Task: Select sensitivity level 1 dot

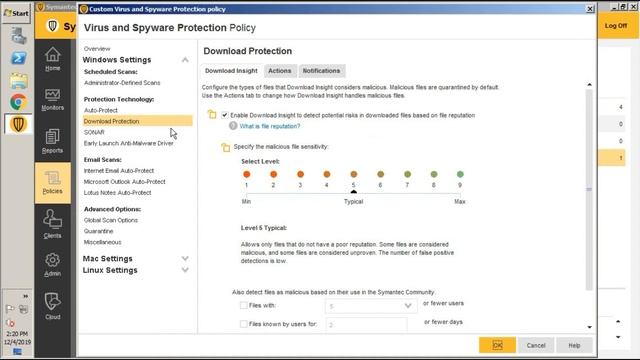Action: [x=247, y=174]
